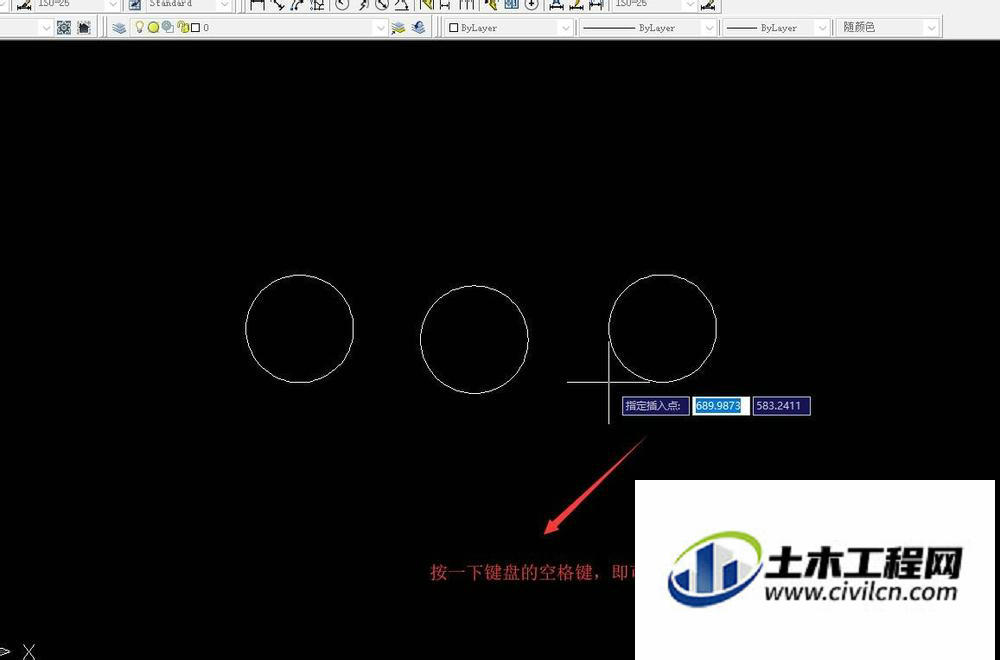This screenshot has height=660, width=1000.
Task: Expand the ByLayer color control dropdown
Action: (565, 28)
